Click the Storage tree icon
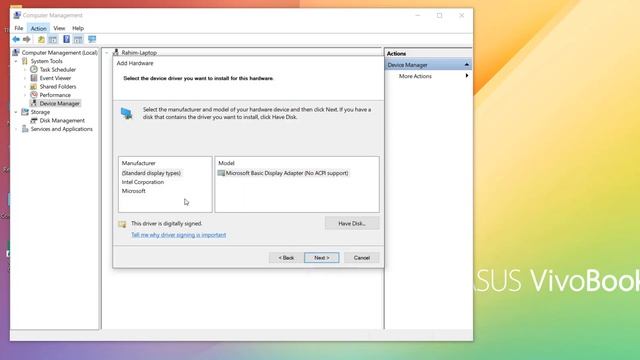Viewport: 640px width, 360px height. coord(25,112)
